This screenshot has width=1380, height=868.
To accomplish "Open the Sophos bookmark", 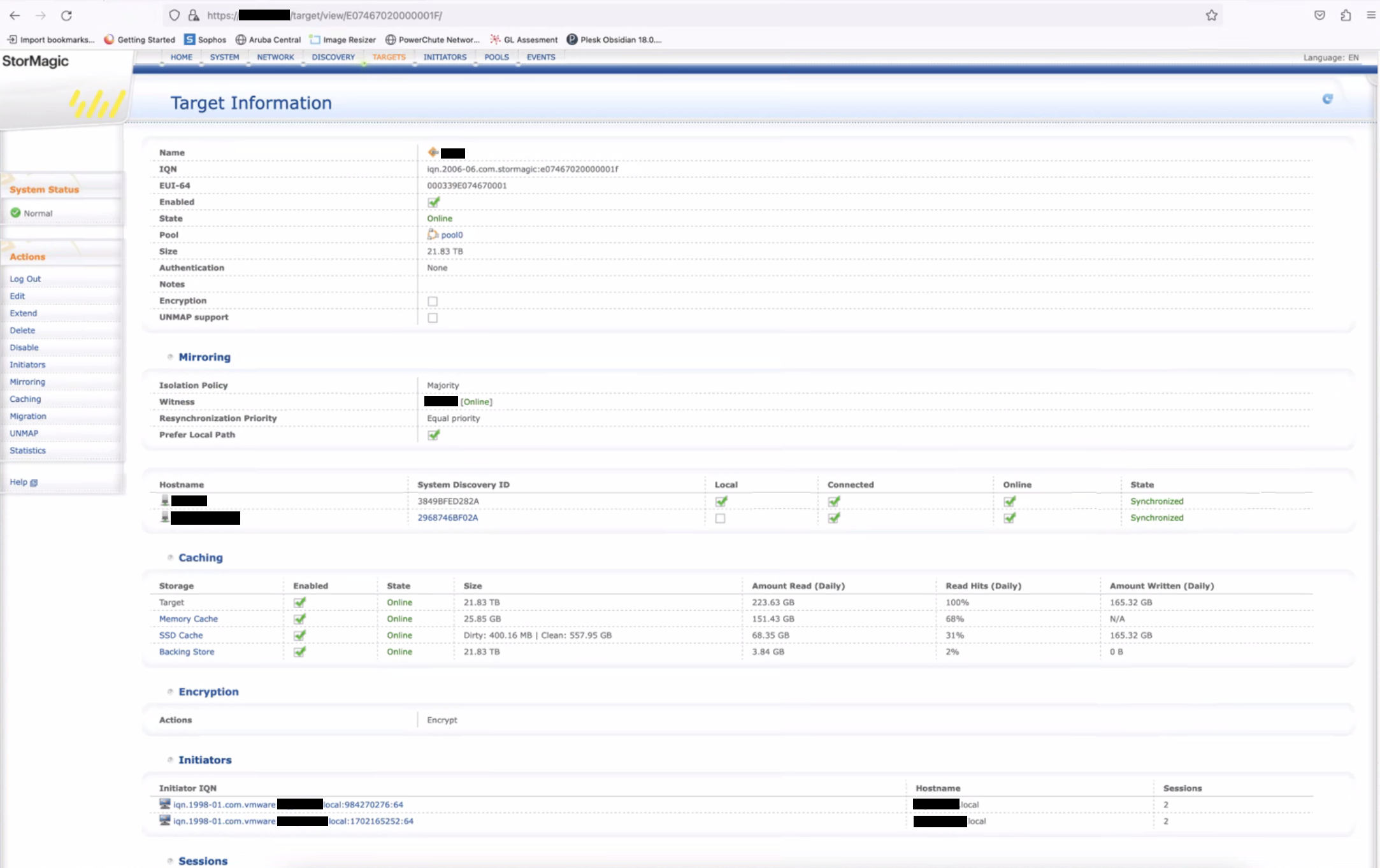I will click(x=205, y=39).
